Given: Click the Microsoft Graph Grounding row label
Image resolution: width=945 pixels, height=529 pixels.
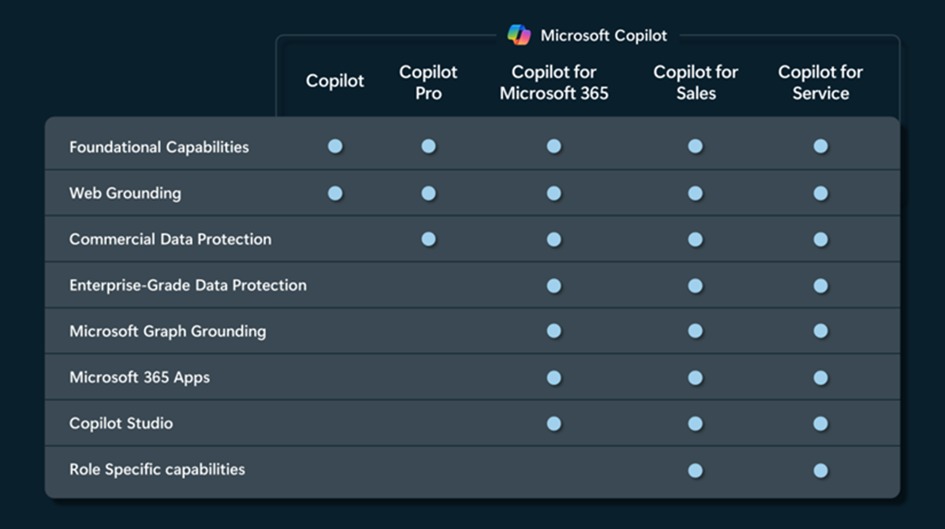Looking at the screenshot, I should pyautogui.click(x=167, y=331).
